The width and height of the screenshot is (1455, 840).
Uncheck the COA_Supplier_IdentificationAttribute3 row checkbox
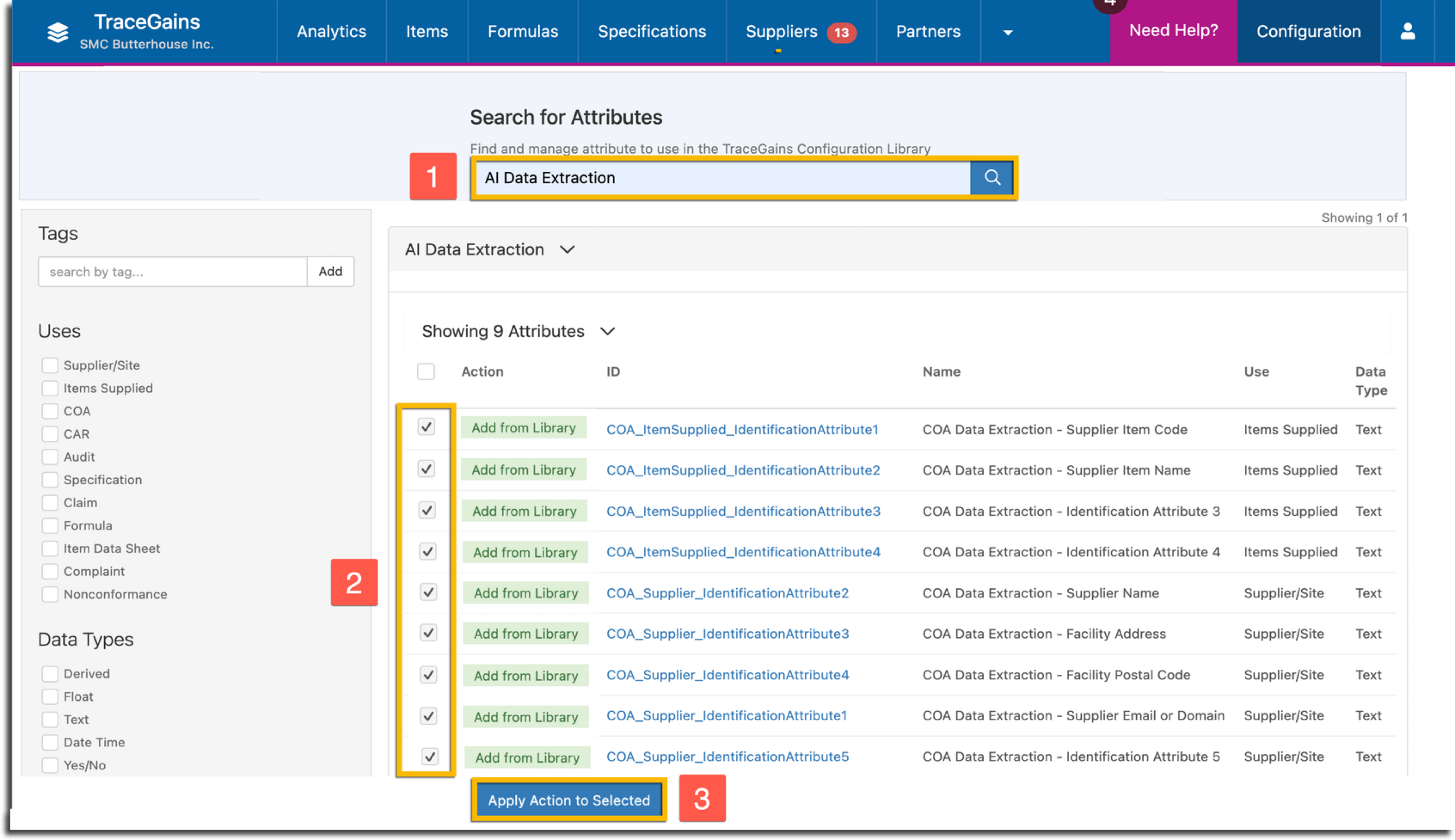coord(428,633)
